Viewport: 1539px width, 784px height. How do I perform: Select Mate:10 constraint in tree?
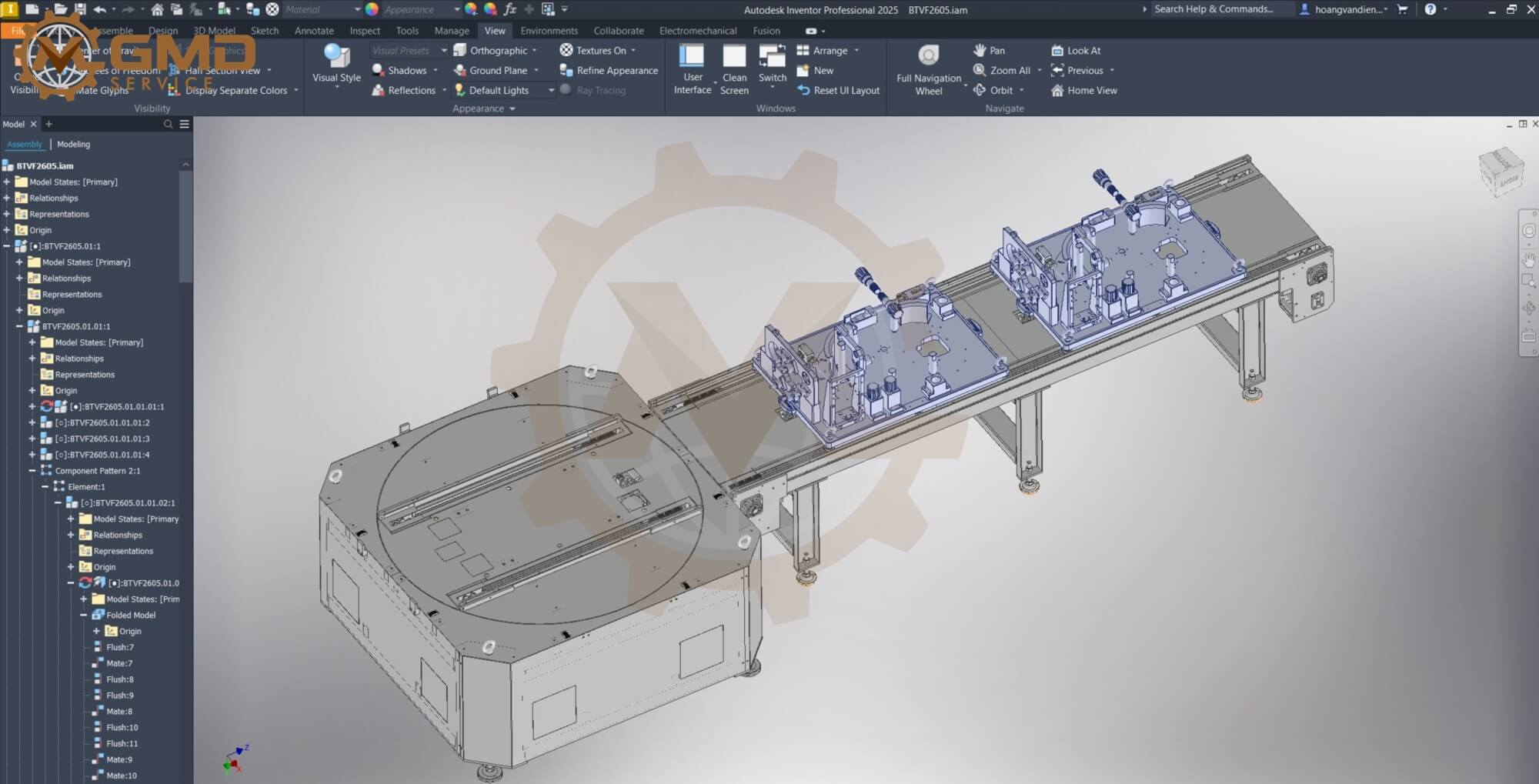pos(114,776)
